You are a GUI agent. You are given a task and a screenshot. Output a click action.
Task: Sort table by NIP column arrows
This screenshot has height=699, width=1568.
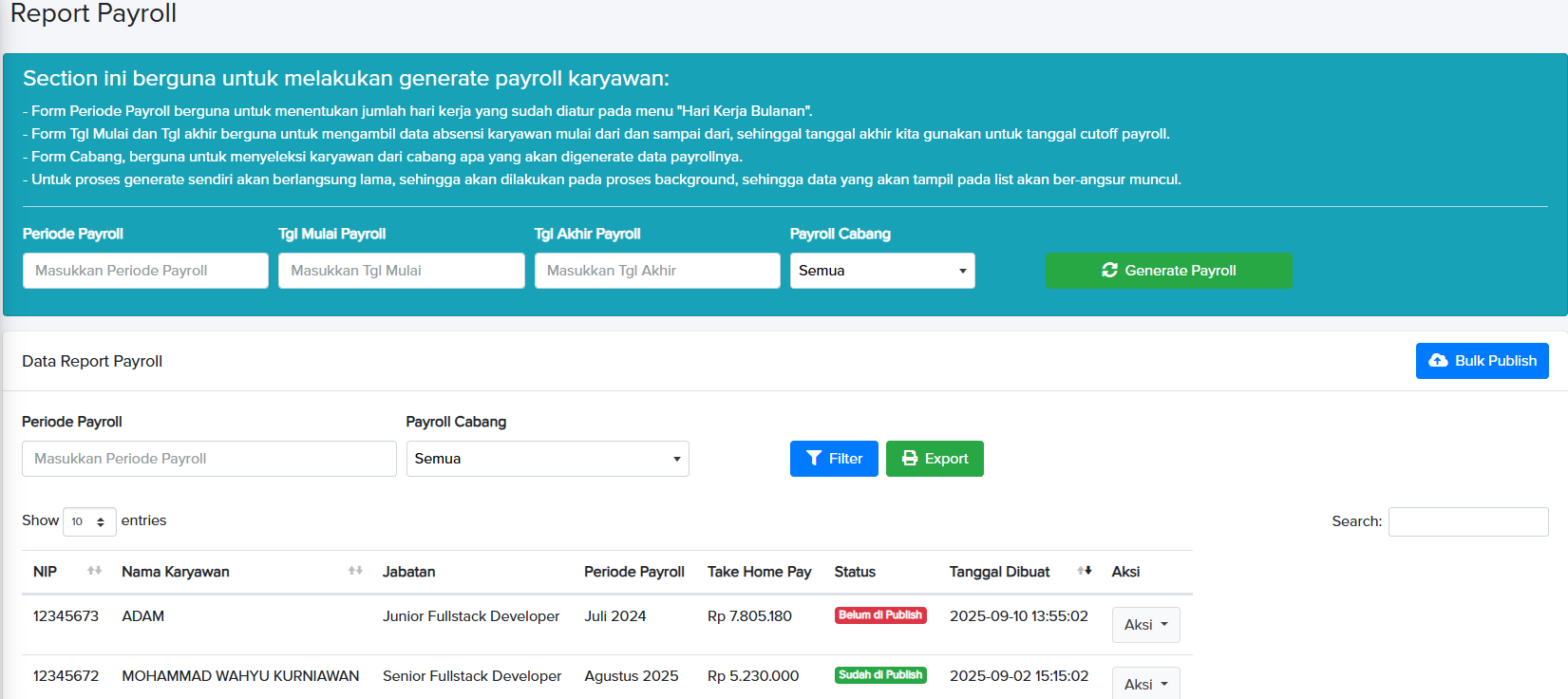click(94, 571)
